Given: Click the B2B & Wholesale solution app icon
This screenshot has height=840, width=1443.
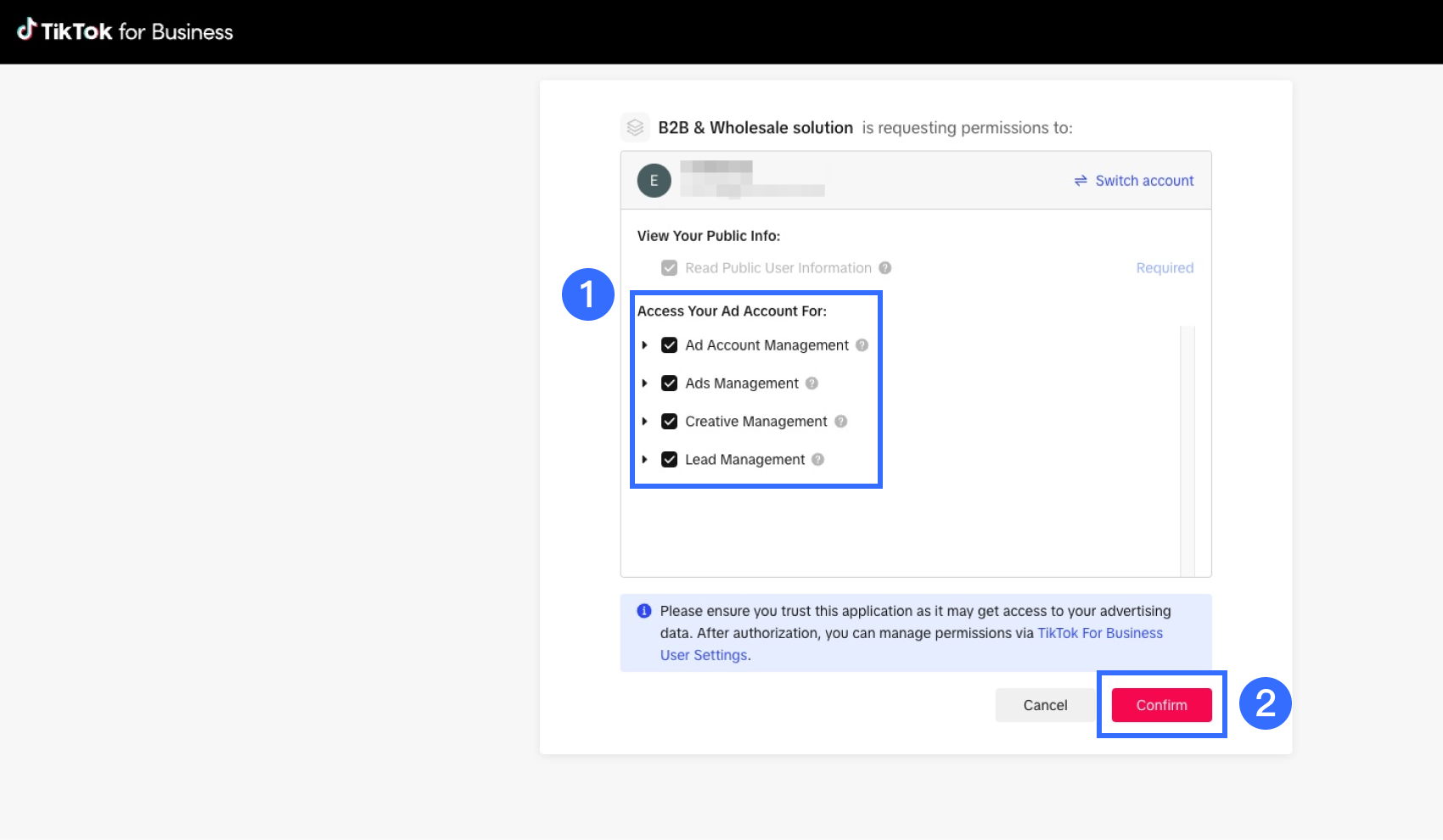Looking at the screenshot, I should pyautogui.click(x=635, y=127).
